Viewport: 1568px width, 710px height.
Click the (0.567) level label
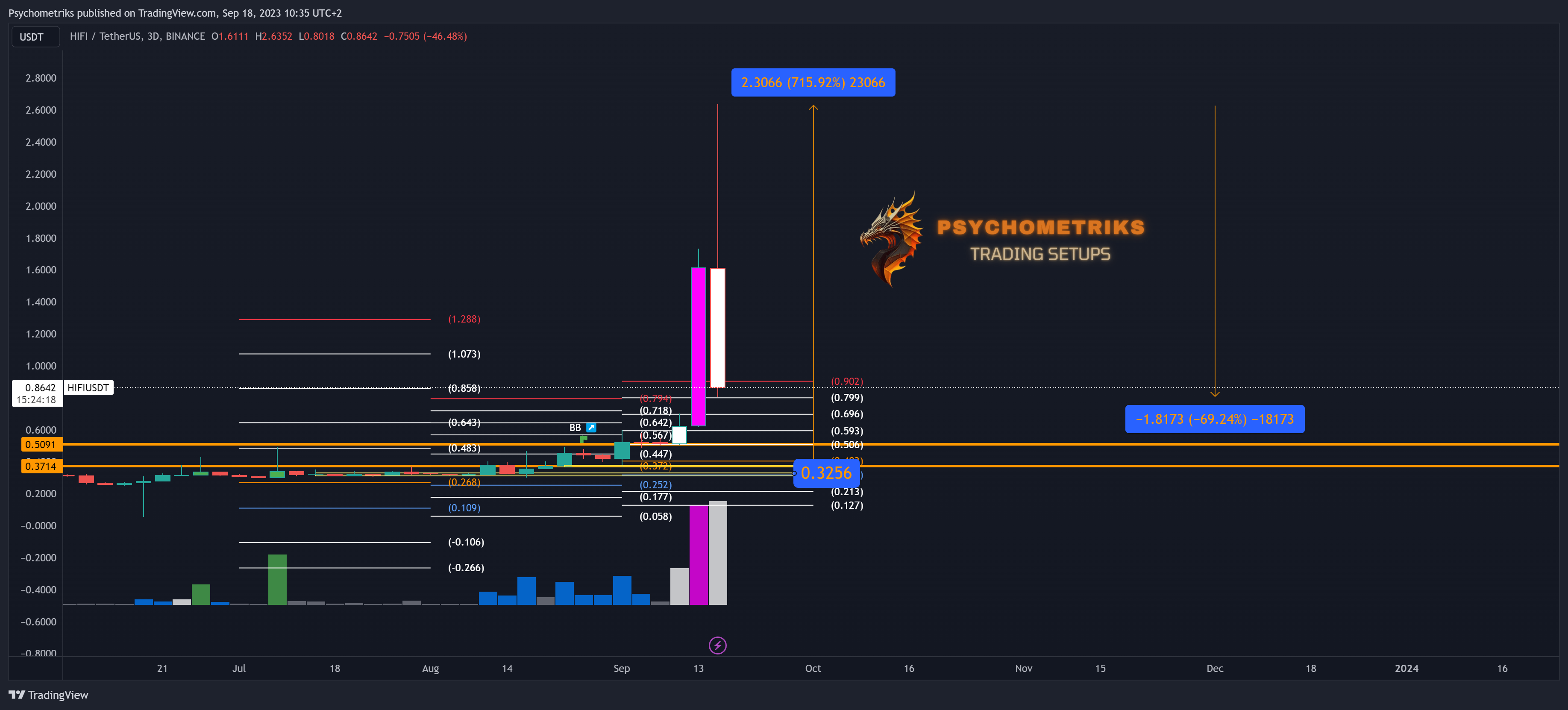[655, 435]
